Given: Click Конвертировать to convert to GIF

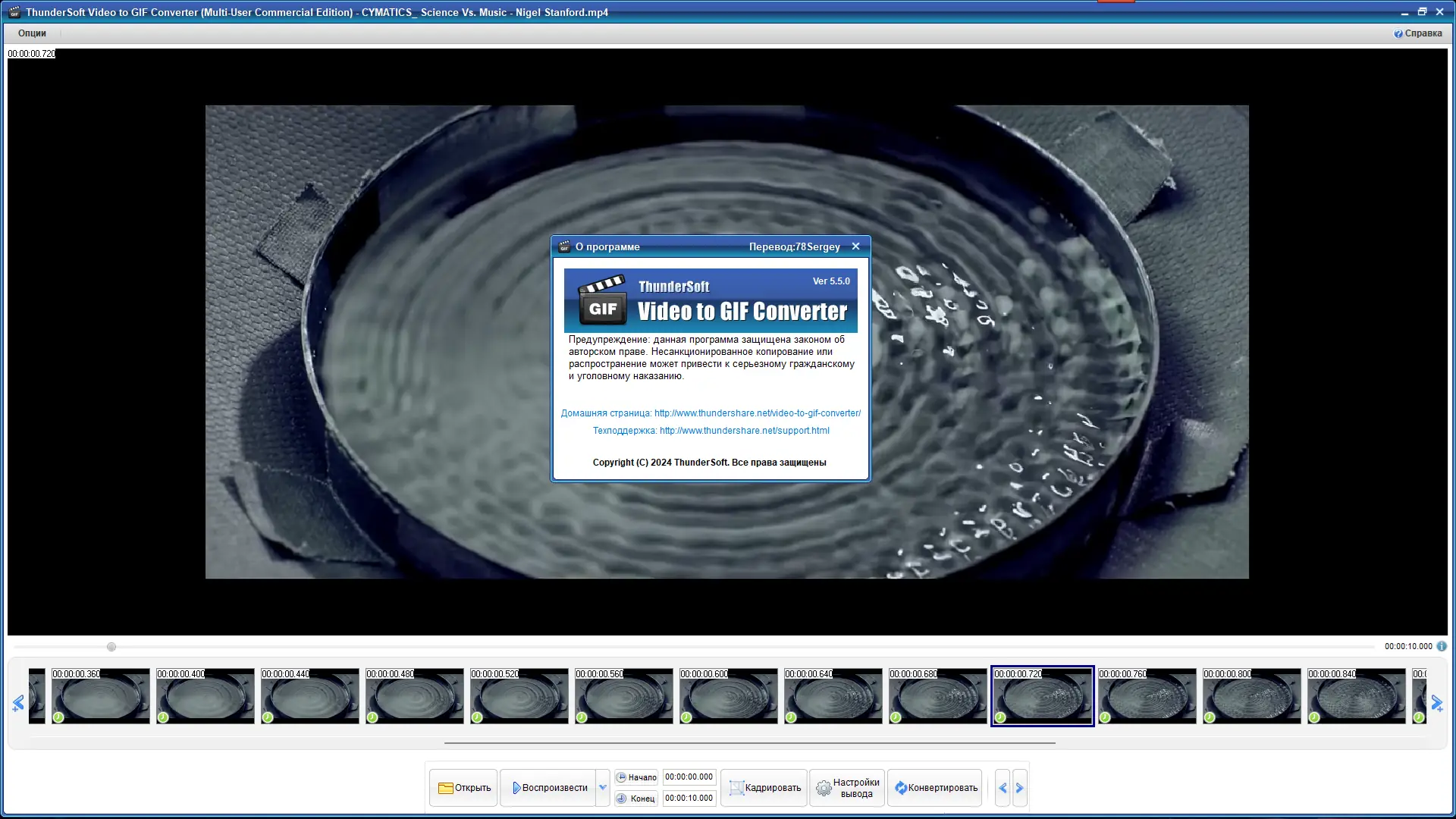Looking at the screenshot, I should click(x=935, y=788).
